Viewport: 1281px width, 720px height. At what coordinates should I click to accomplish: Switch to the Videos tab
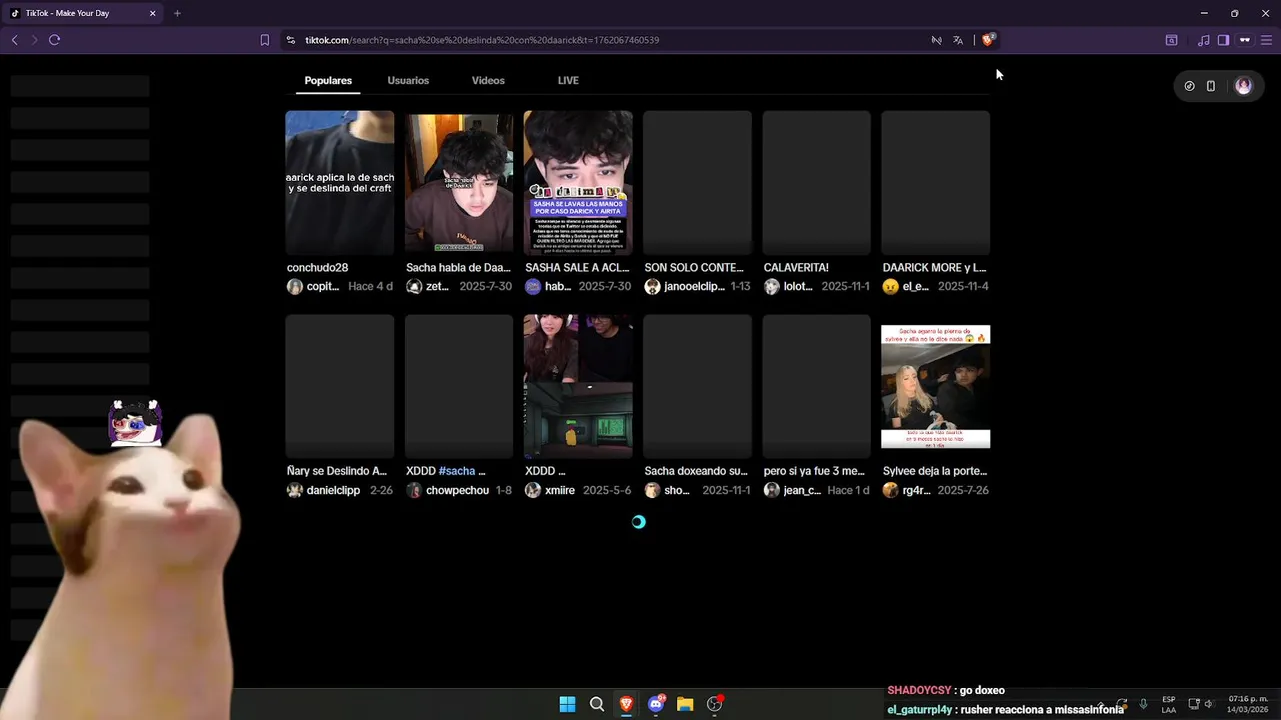pos(488,80)
